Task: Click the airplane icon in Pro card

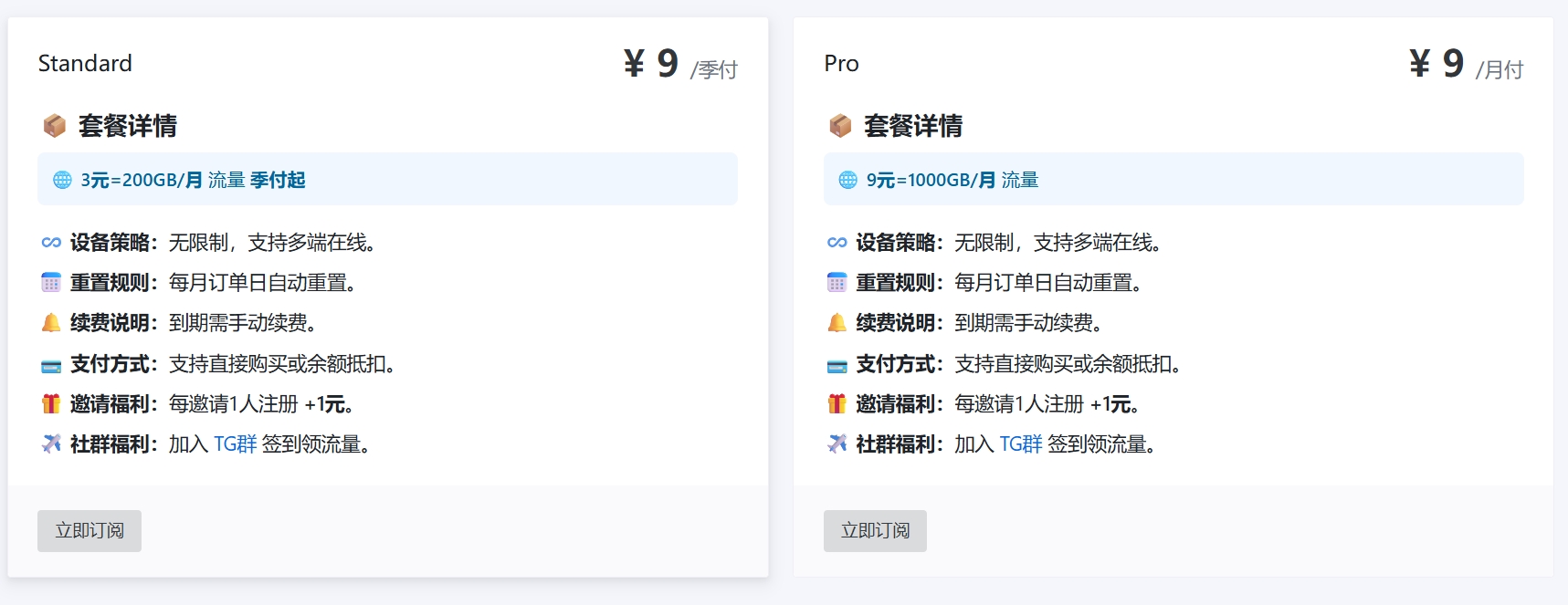Action: pos(837,444)
